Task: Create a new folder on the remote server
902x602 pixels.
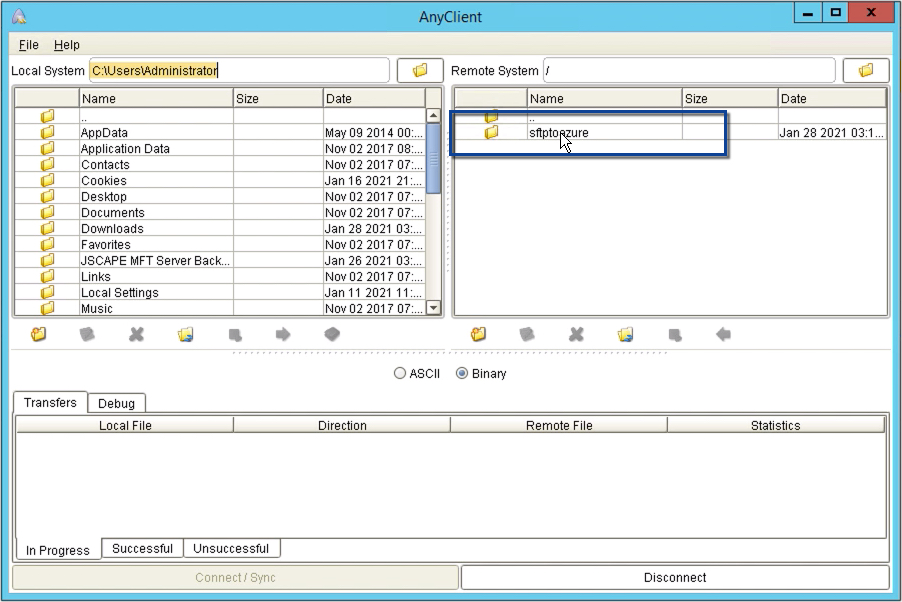Action: [x=476, y=335]
